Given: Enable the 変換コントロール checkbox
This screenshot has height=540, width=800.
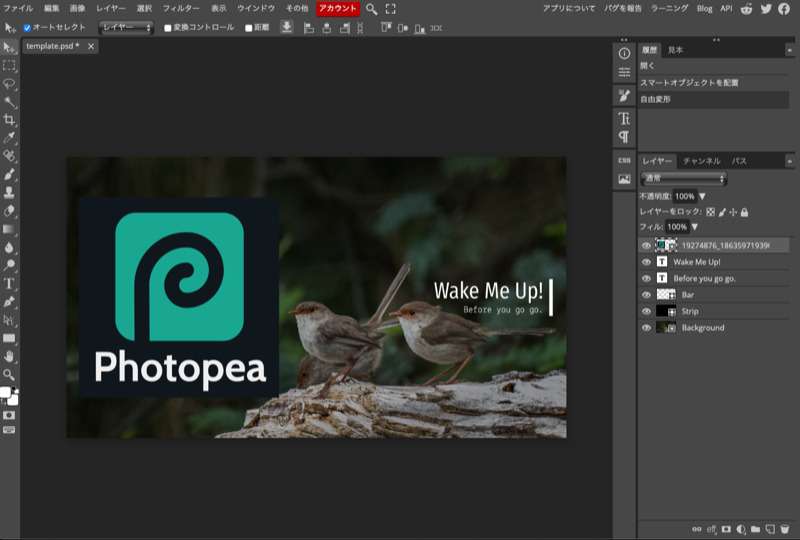Looking at the screenshot, I should pyautogui.click(x=168, y=28).
